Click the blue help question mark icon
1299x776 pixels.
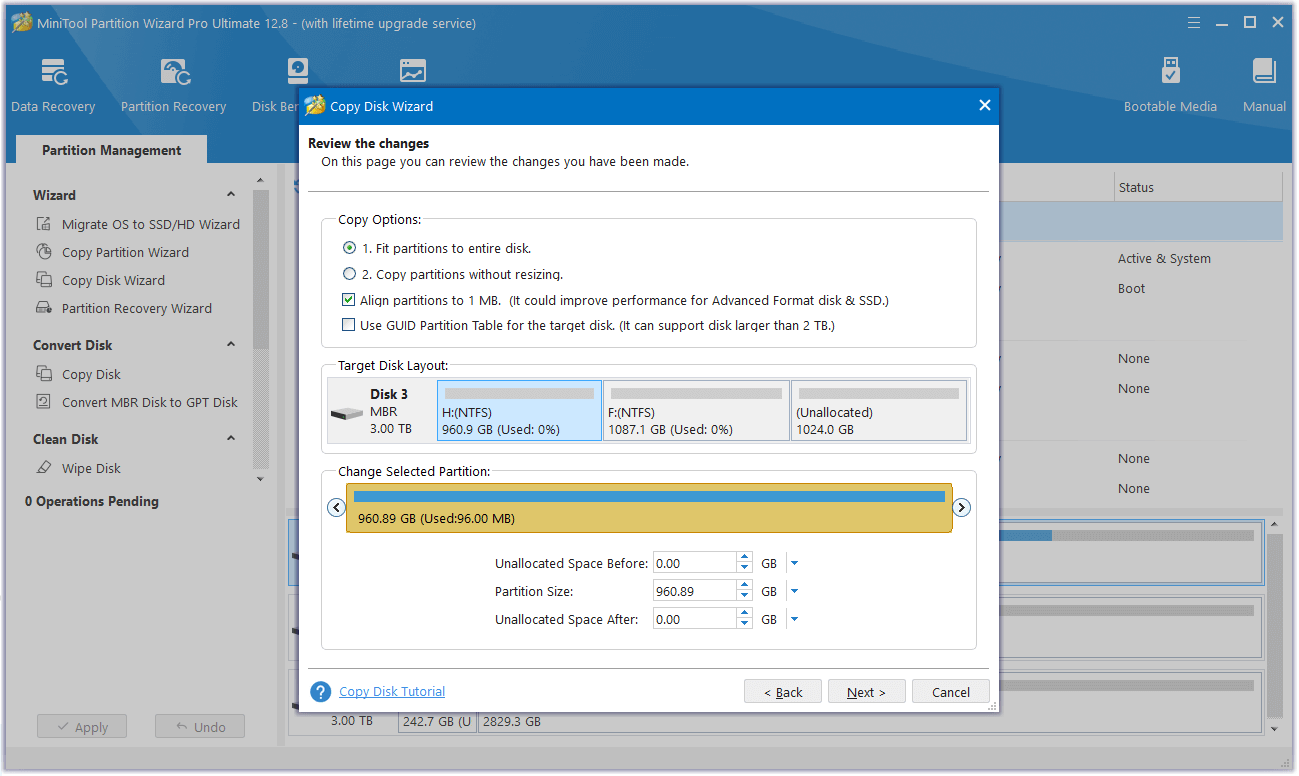click(320, 692)
